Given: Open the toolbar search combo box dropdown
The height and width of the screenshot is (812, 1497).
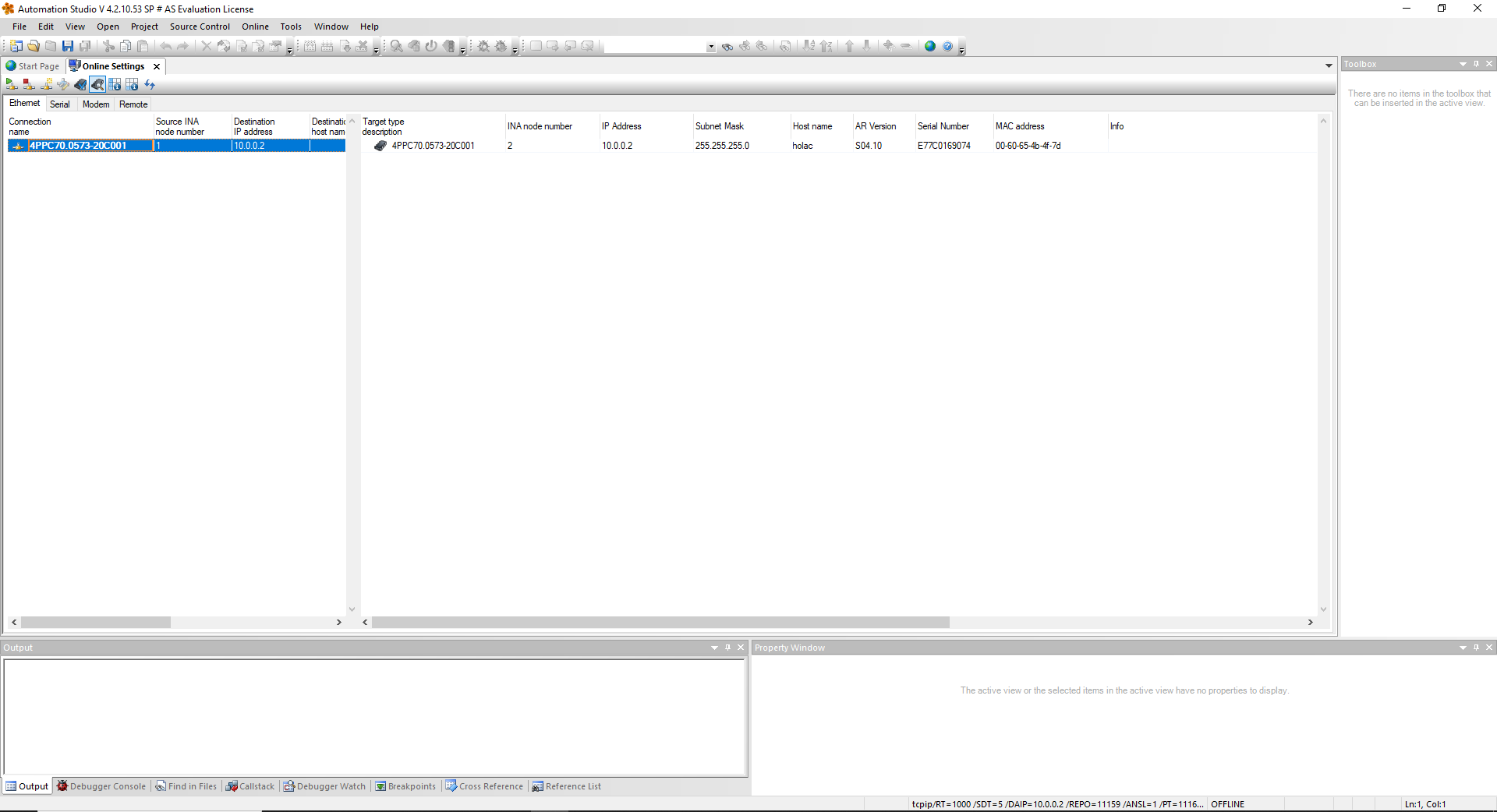Looking at the screenshot, I should click(x=710, y=47).
